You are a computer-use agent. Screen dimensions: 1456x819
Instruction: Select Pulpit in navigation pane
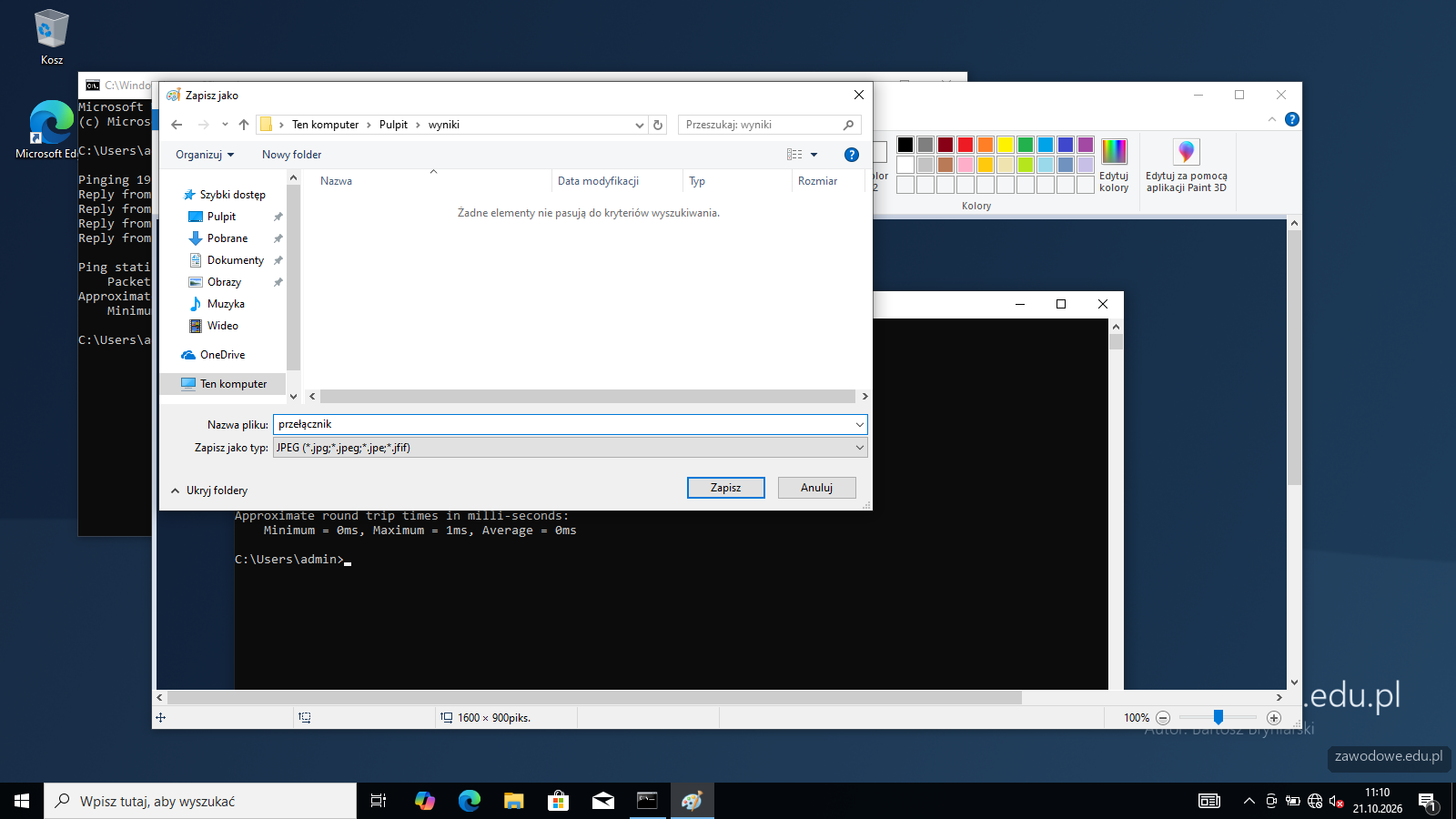pyautogui.click(x=221, y=217)
